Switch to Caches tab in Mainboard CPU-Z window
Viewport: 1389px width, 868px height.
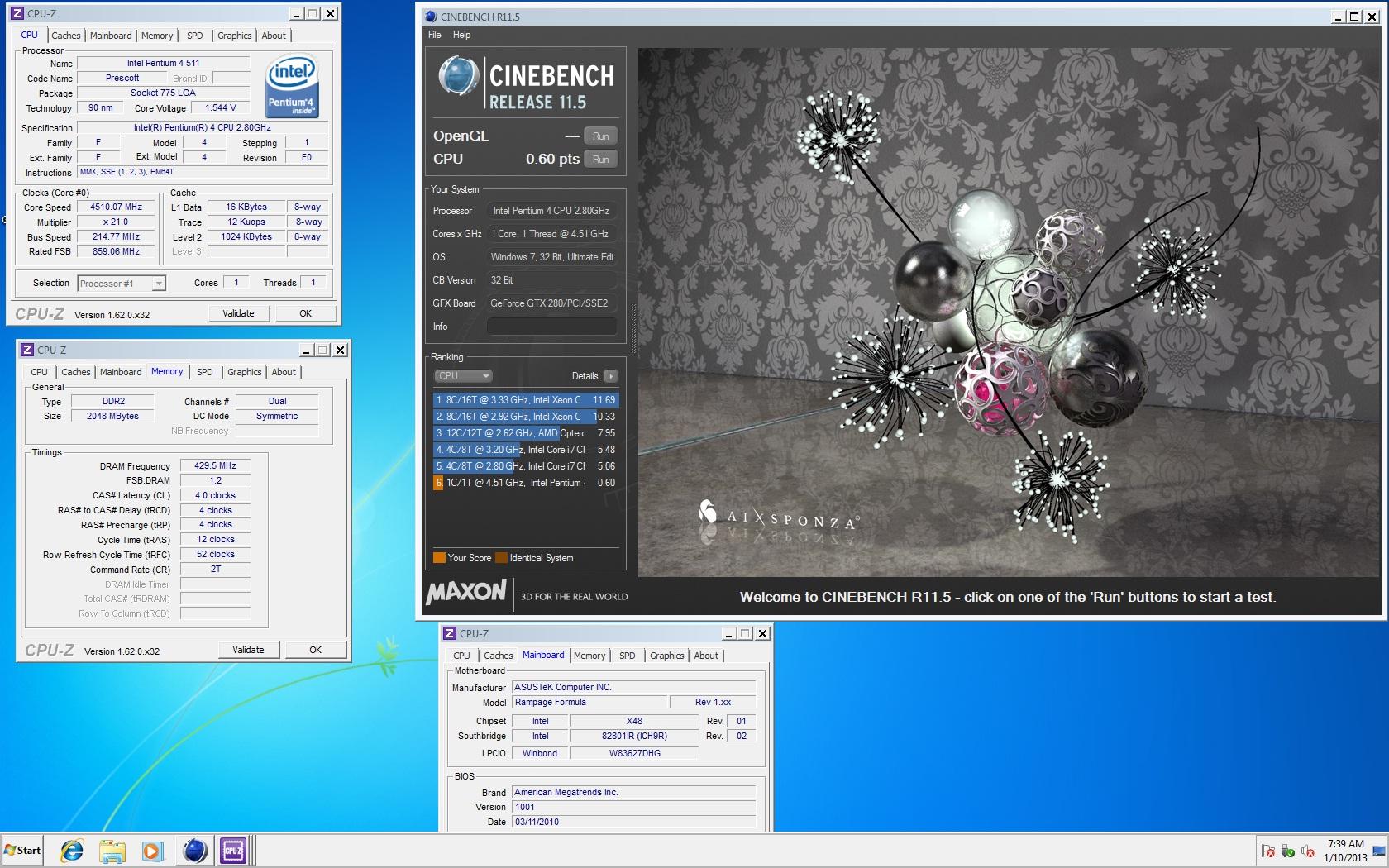[x=499, y=656]
